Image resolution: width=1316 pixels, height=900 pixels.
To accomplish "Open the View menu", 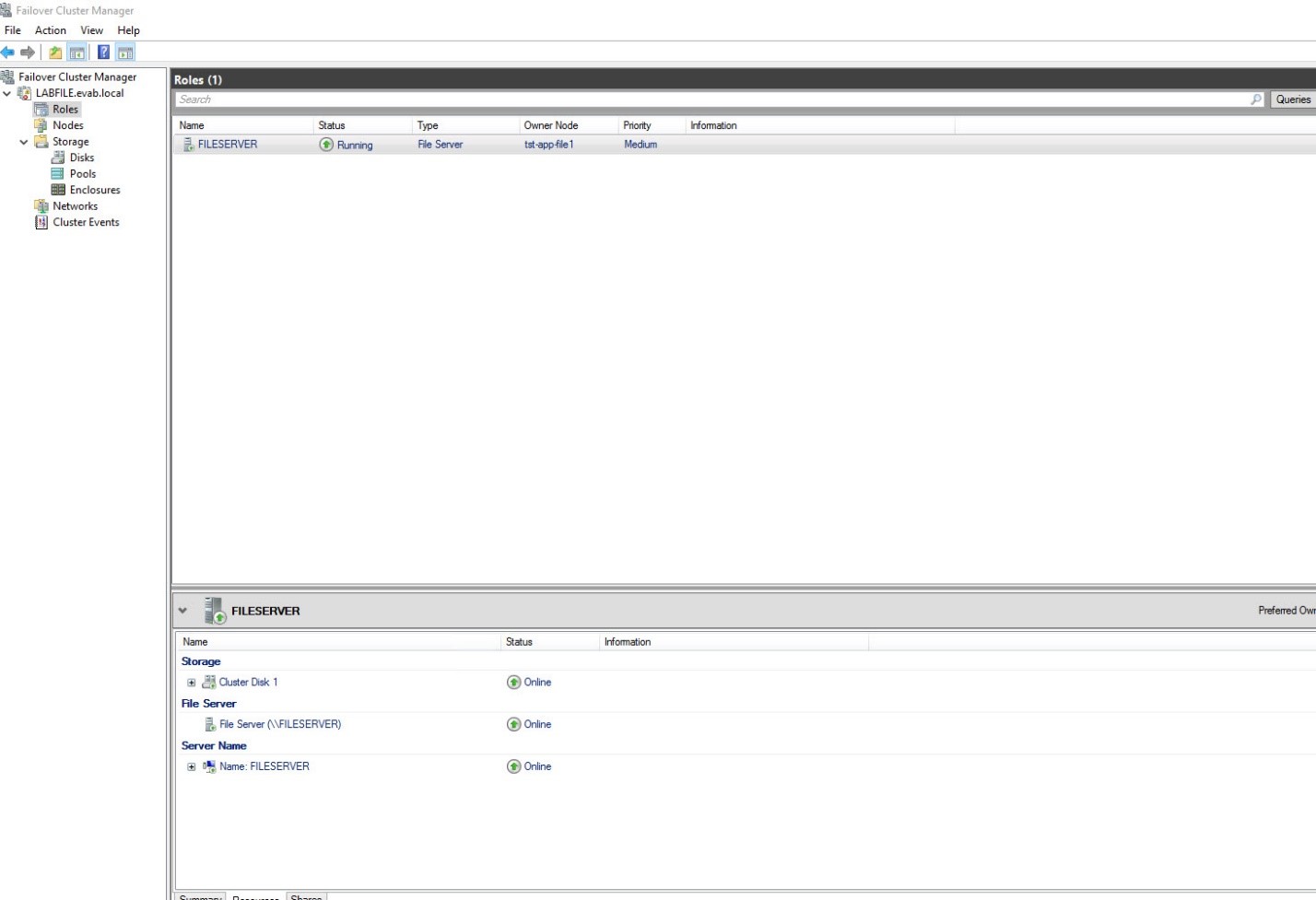I will (x=91, y=30).
